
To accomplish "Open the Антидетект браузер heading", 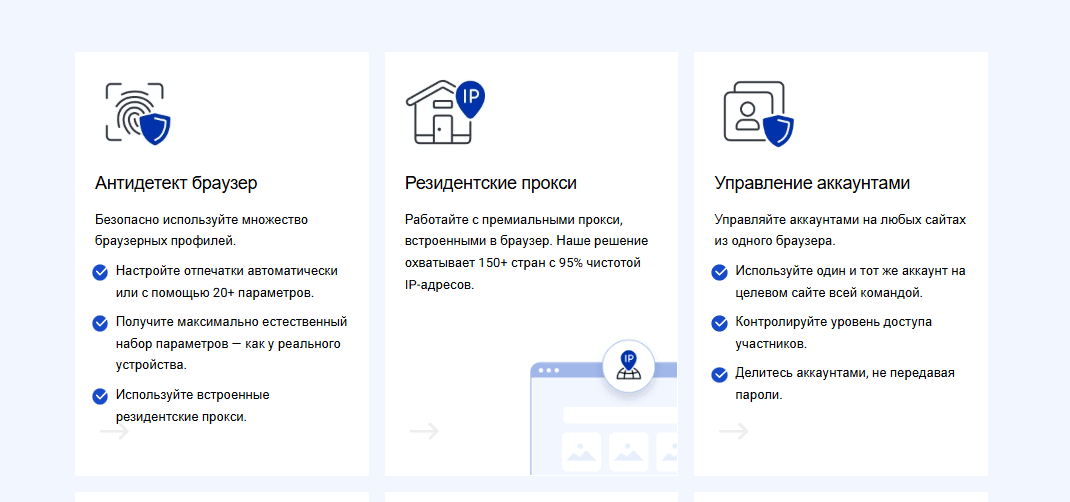I will (x=176, y=183).
